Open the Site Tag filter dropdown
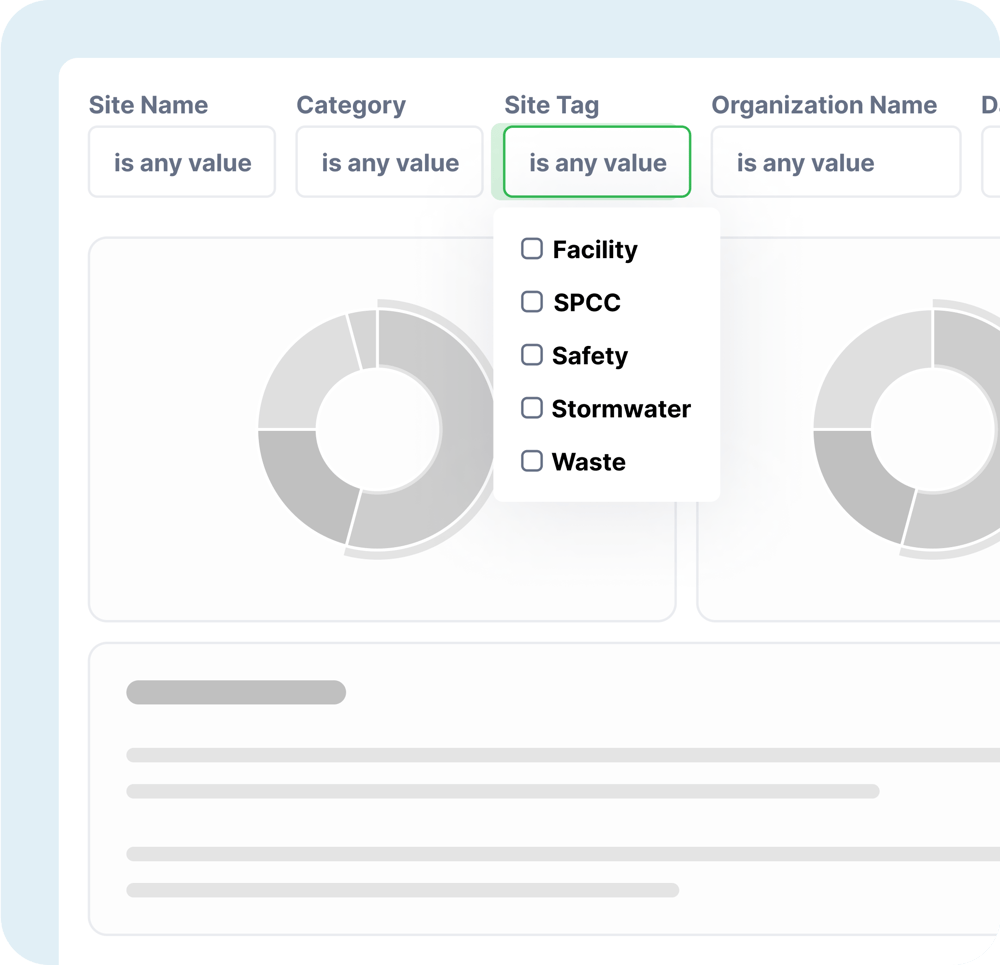The image size is (1000, 965). (596, 162)
